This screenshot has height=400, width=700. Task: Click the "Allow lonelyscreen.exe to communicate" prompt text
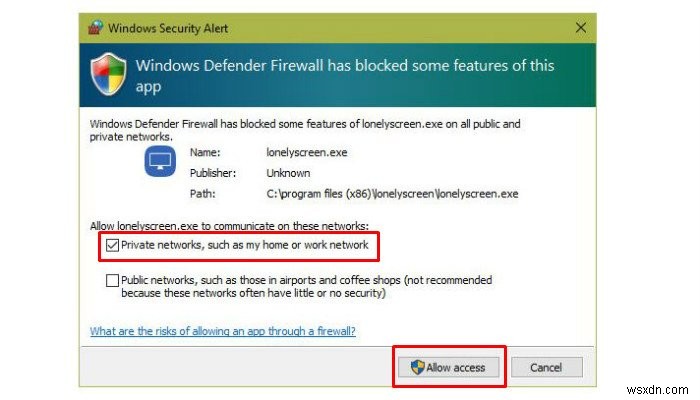[x=229, y=227]
